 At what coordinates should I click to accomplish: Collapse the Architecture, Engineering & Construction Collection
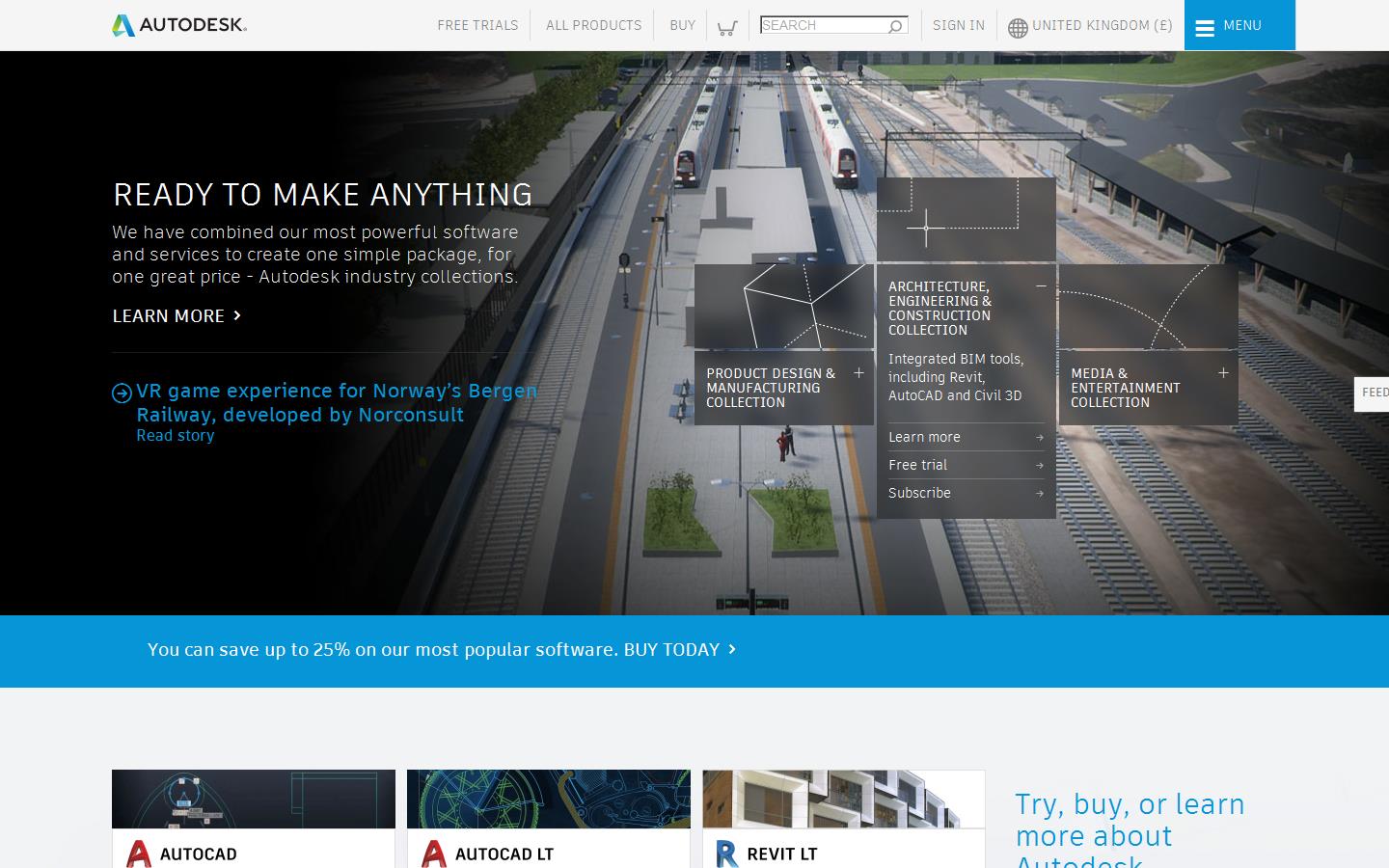point(1042,286)
